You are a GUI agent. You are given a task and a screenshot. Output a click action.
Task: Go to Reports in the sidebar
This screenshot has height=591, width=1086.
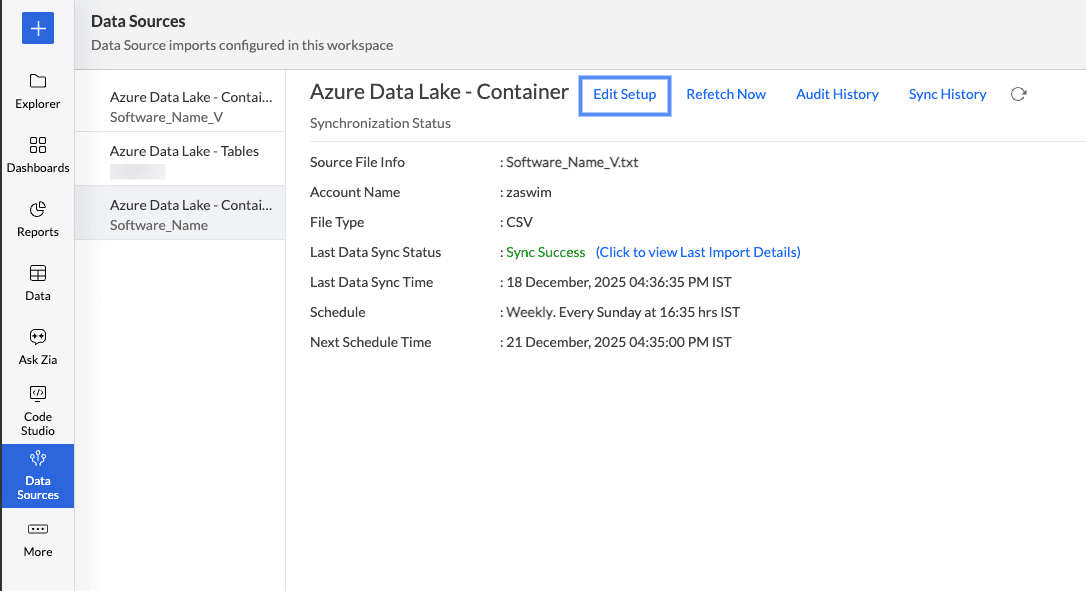38,210
